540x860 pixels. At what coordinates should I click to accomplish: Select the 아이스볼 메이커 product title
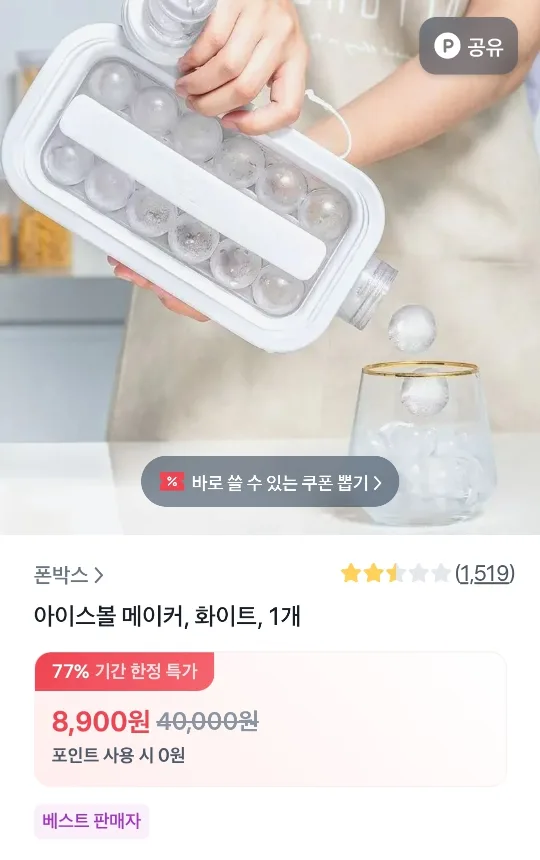167,616
